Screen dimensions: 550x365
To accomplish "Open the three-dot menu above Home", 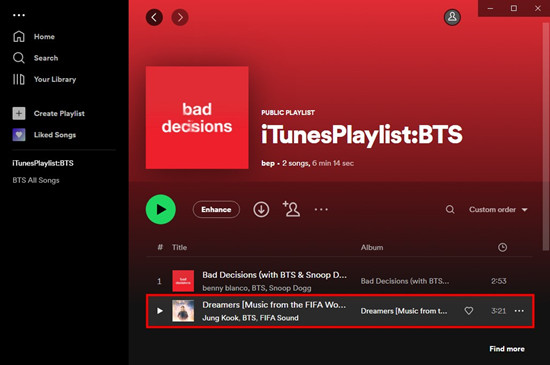I will tap(19, 15).
